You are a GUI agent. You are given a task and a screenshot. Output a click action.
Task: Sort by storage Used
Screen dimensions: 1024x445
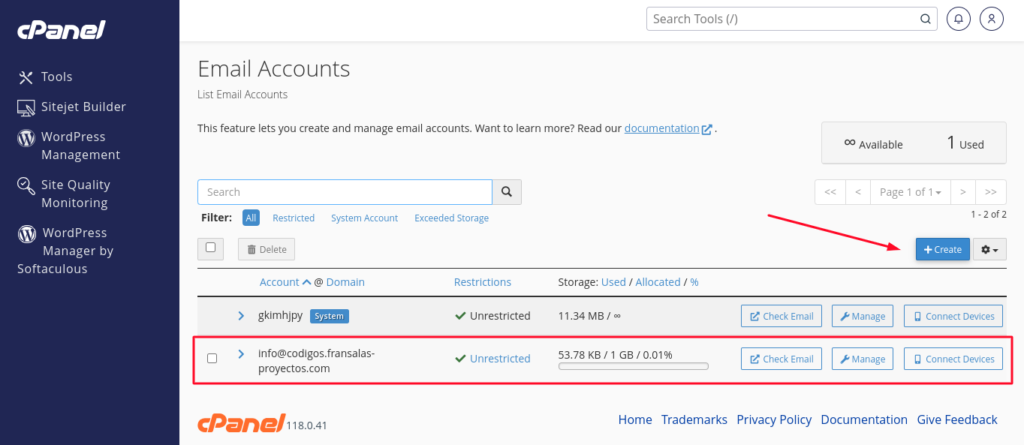tap(613, 282)
